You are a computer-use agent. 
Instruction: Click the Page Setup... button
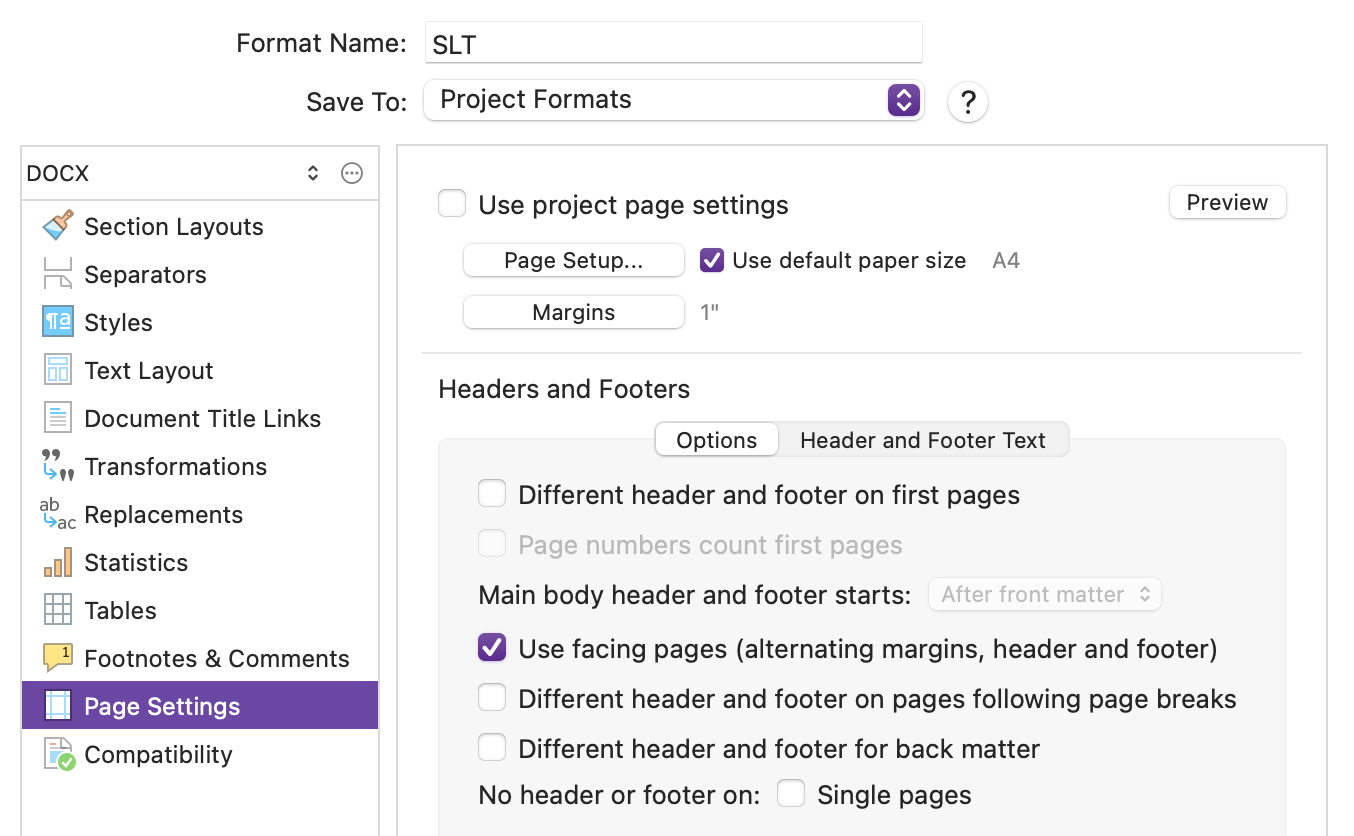tap(573, 261)
